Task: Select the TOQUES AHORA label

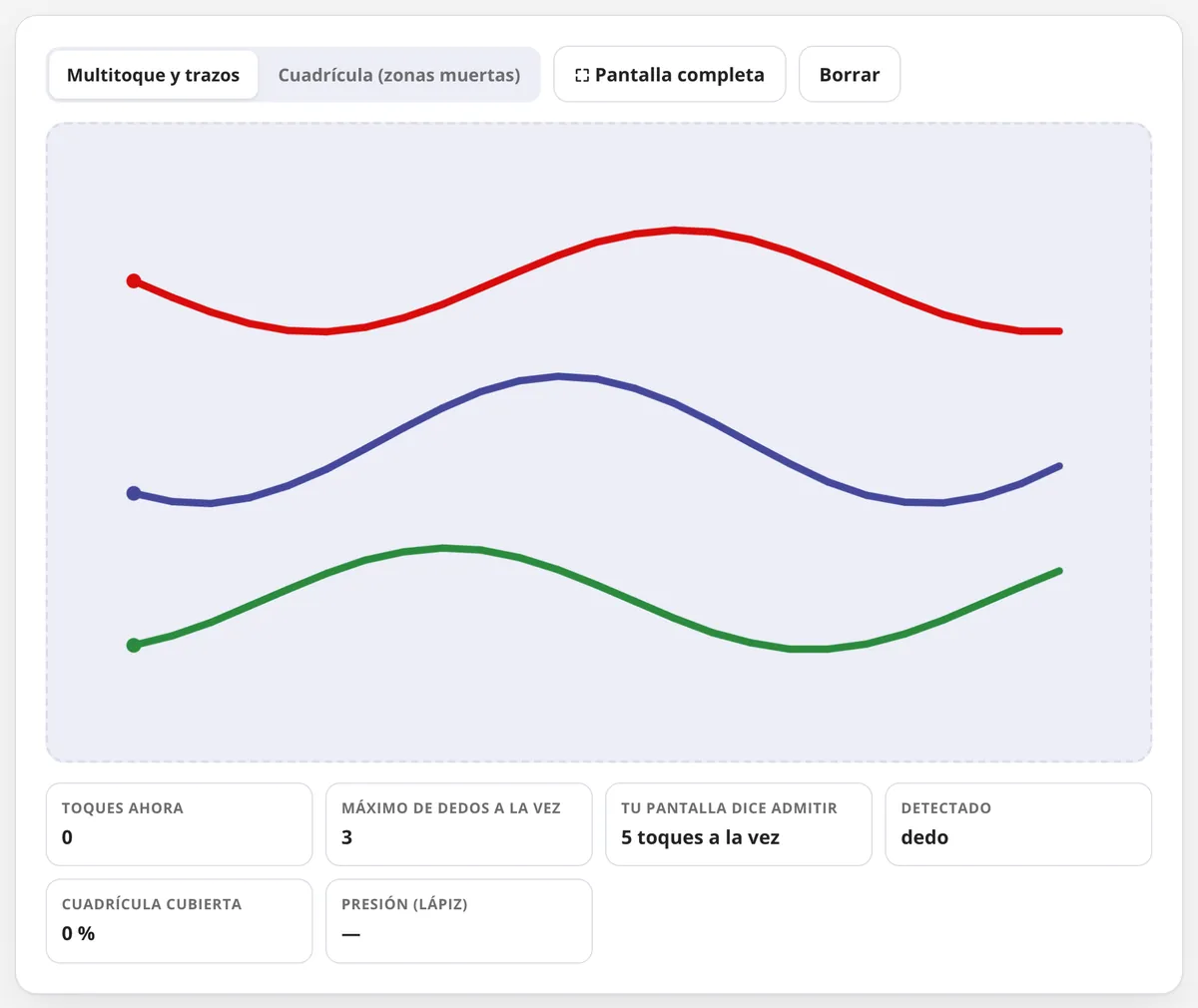Action: (x=123, y=808)
